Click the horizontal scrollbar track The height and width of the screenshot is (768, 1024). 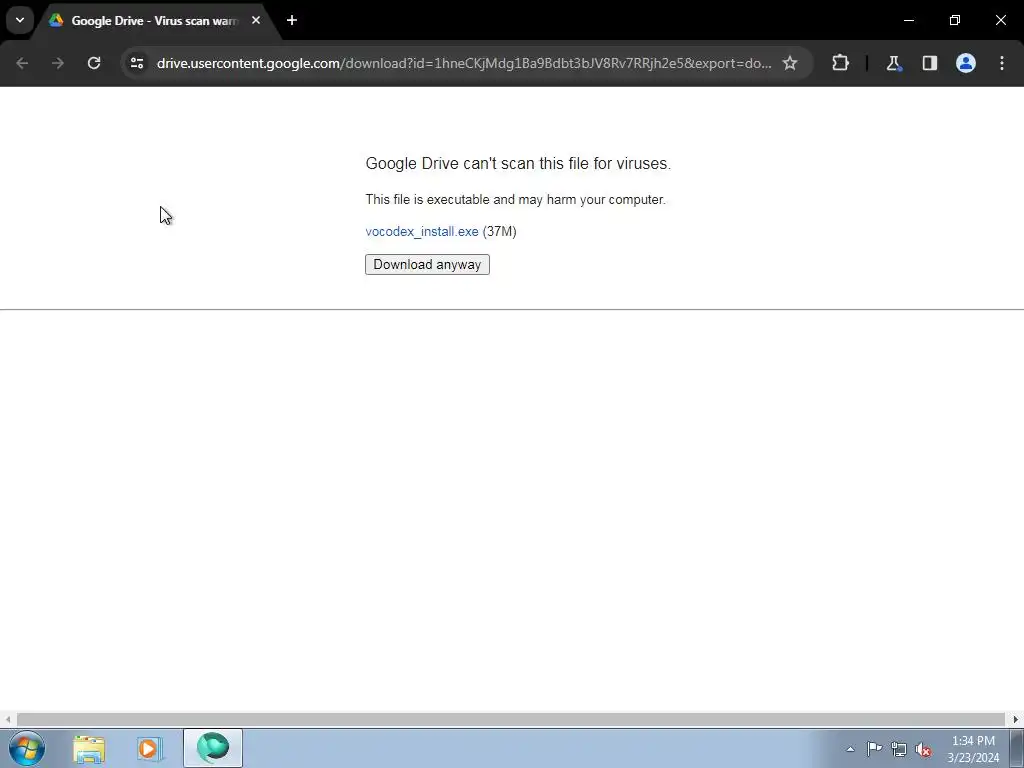pos(511,720)
